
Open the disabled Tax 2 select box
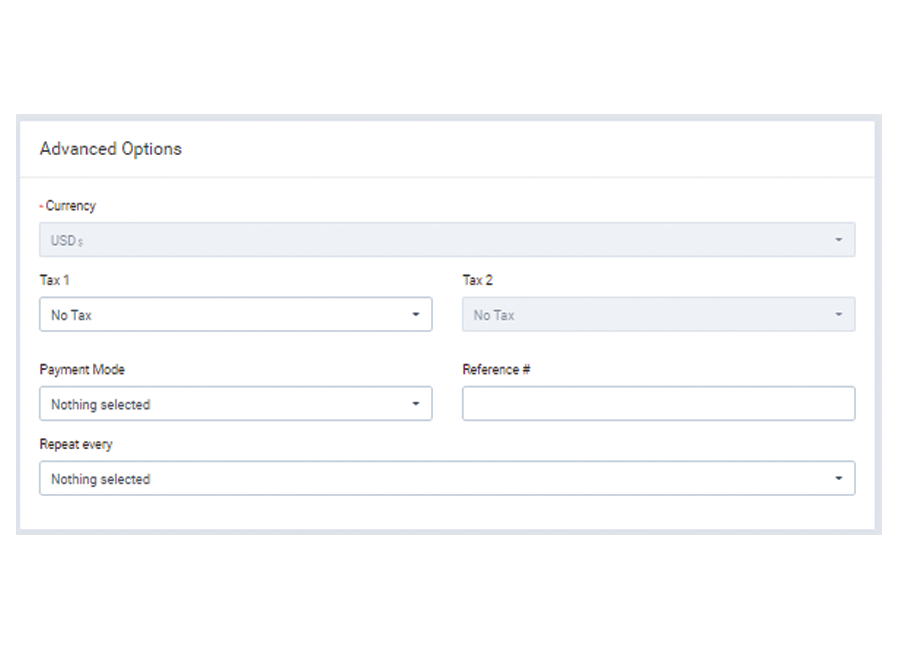[657, 315]
